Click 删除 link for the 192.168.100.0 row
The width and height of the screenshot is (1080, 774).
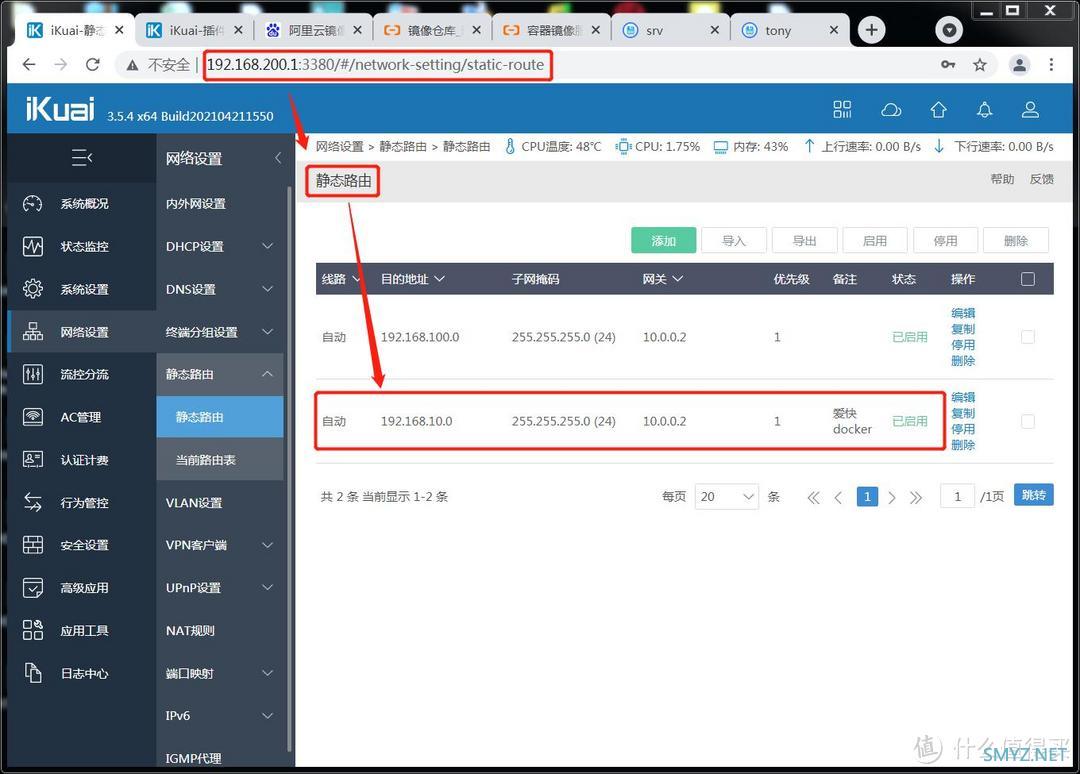point(963,360)
